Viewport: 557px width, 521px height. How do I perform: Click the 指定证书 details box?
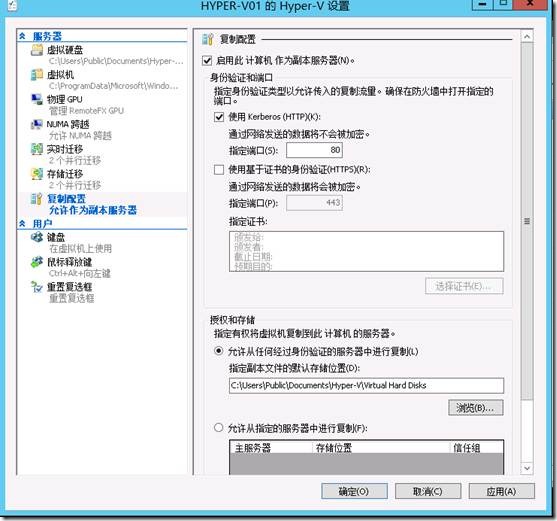[366, 251]
